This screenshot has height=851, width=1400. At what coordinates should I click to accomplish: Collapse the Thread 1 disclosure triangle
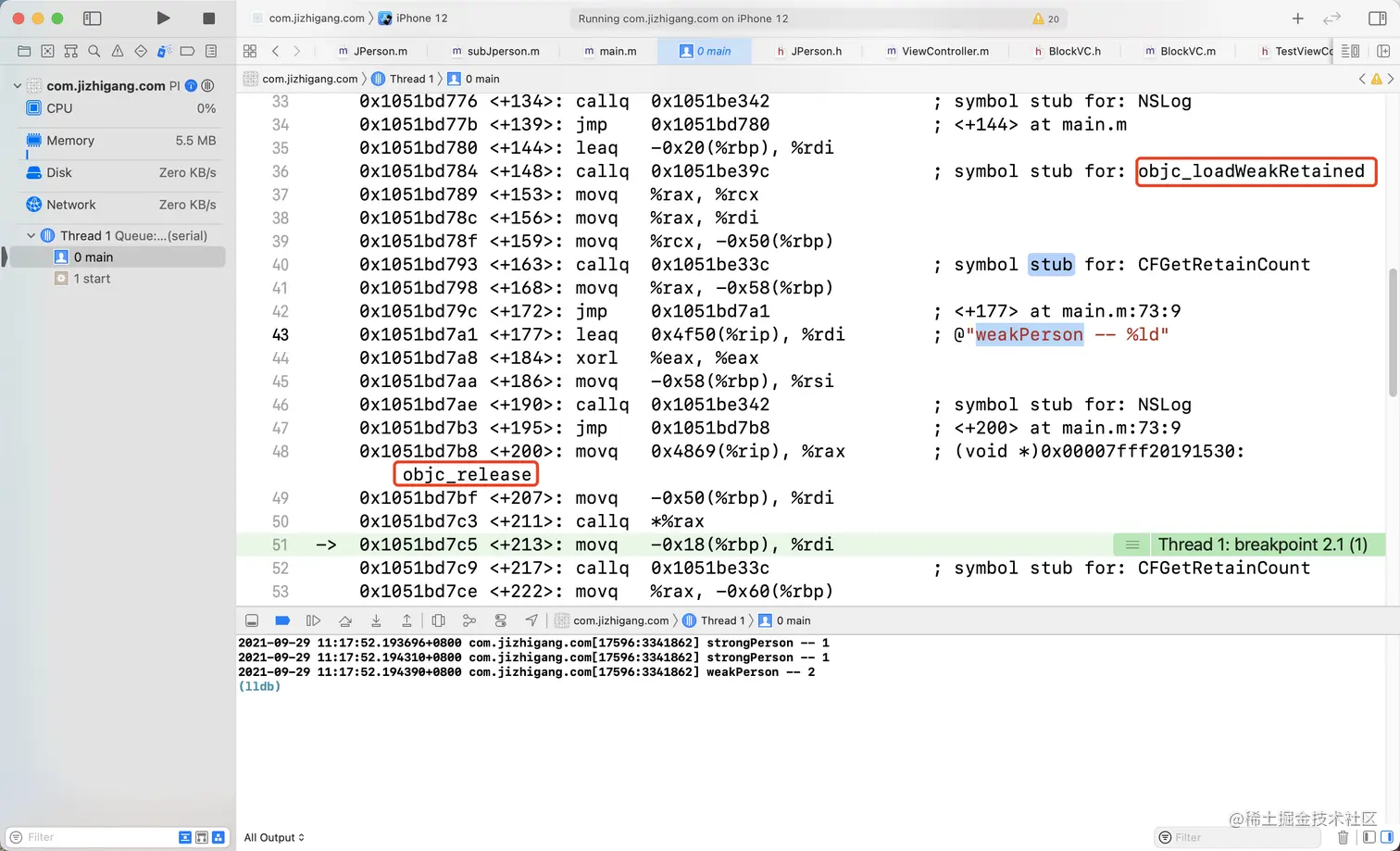[31, 235]
